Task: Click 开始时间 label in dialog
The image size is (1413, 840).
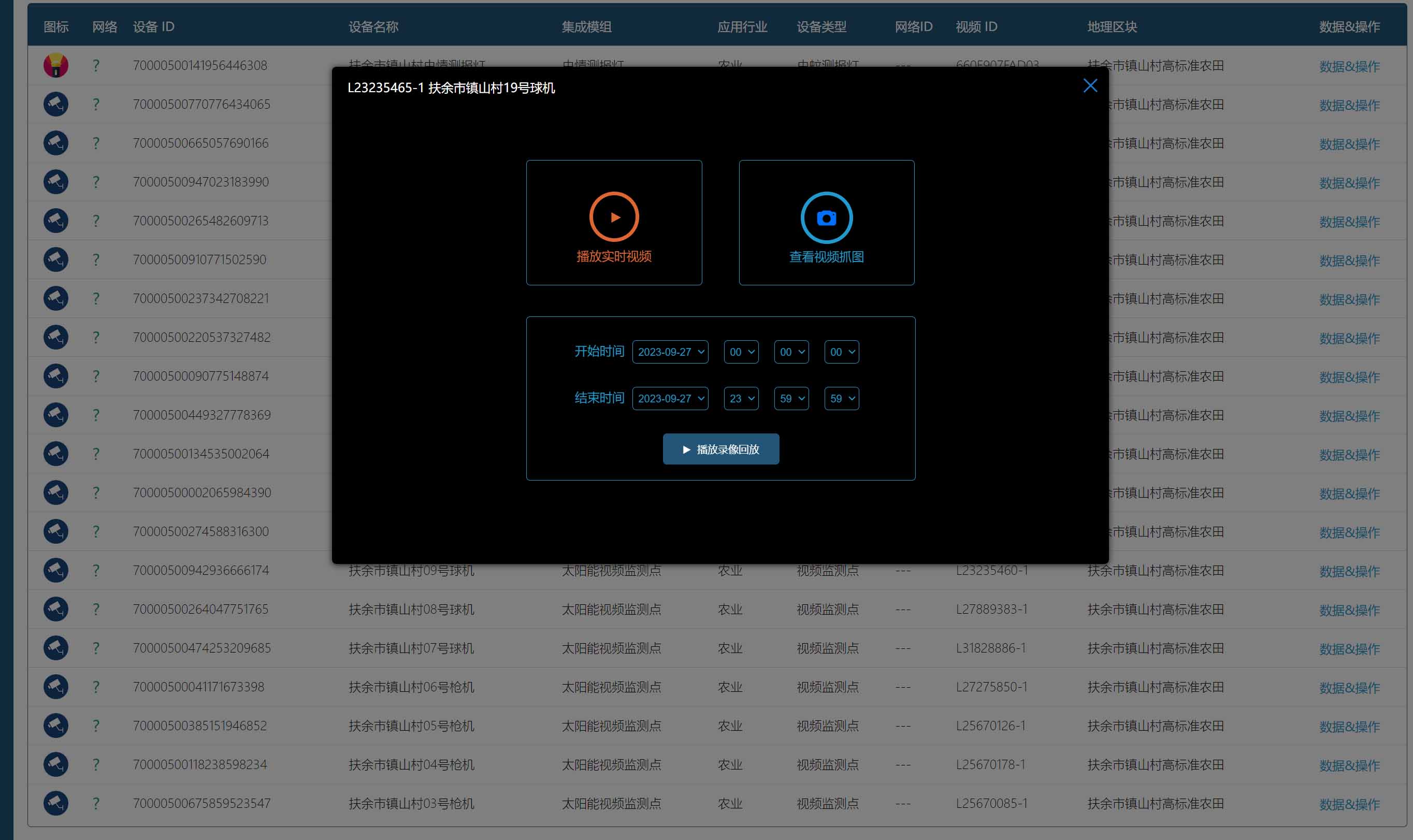Action: [x=599, y=351]
